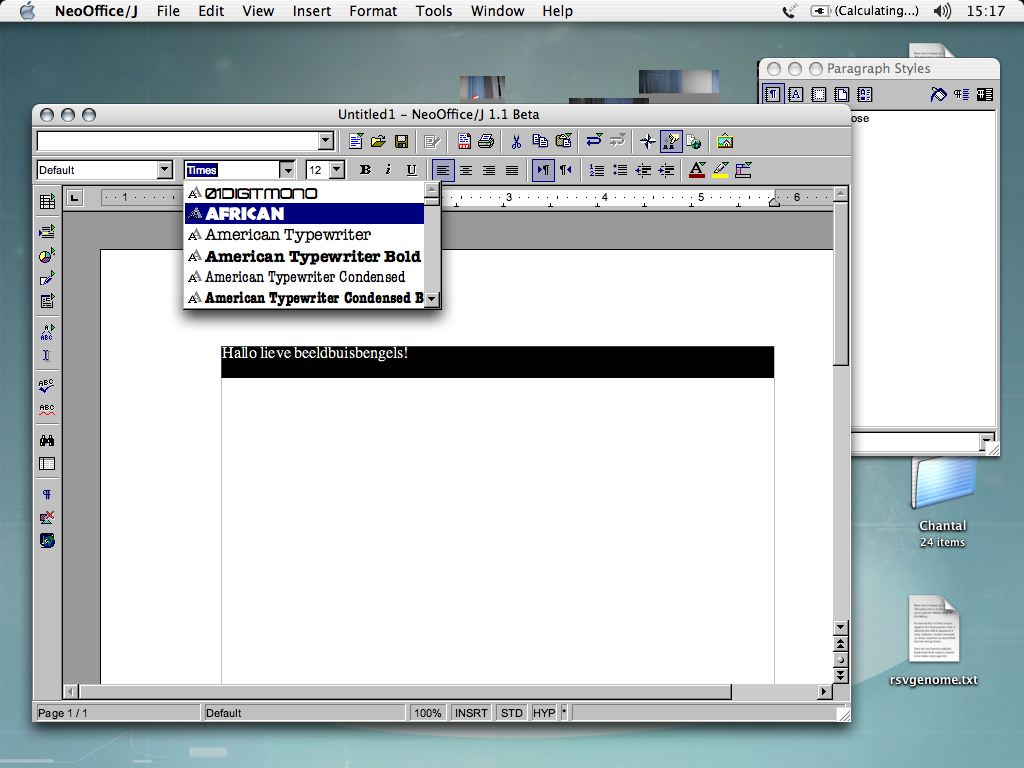Toggle AutoSpellcheck with the red-underlined ABC icon

click(47, 409)
